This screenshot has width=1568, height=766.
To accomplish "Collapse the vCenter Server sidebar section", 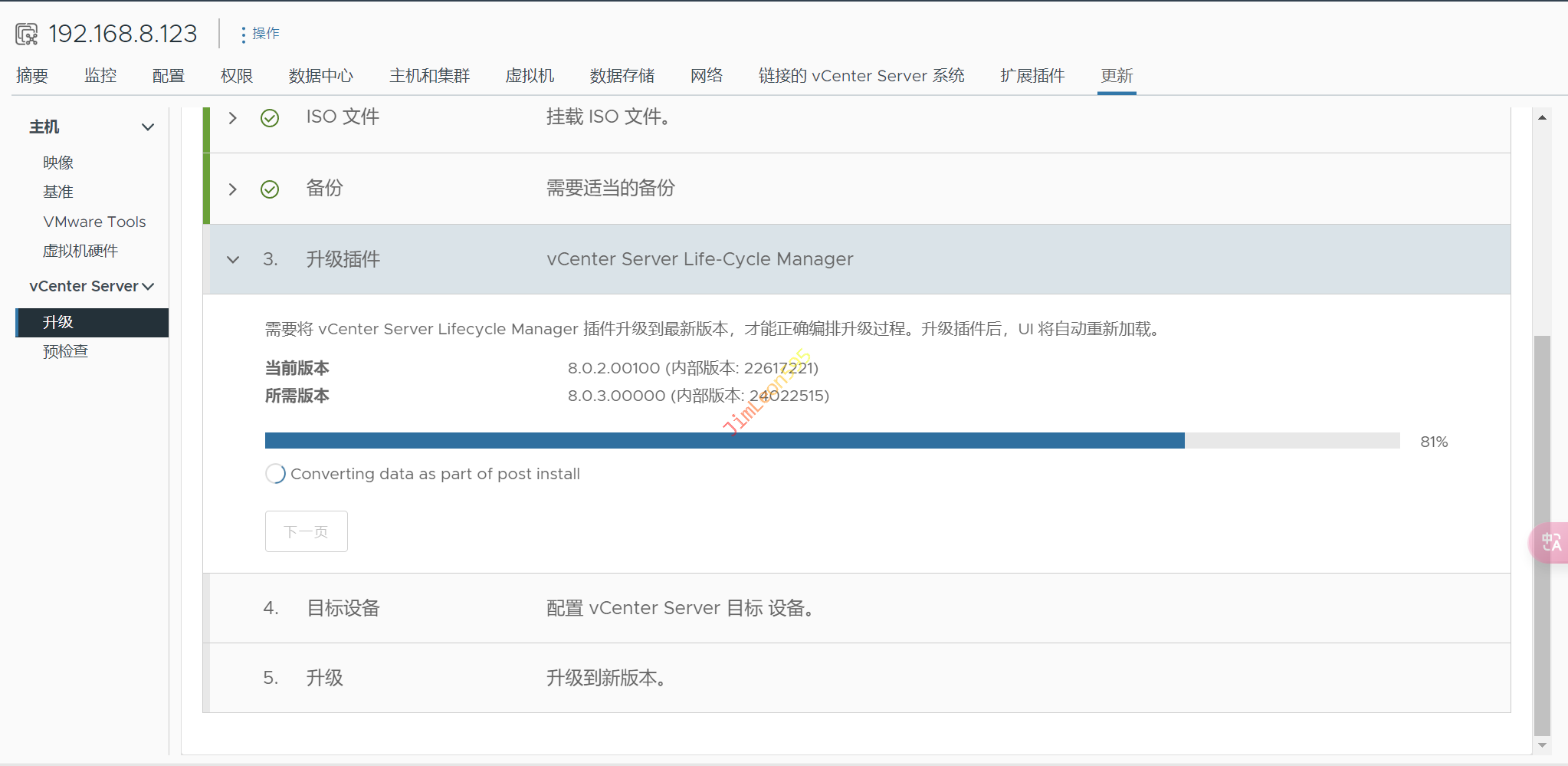I will click(148, 287).
